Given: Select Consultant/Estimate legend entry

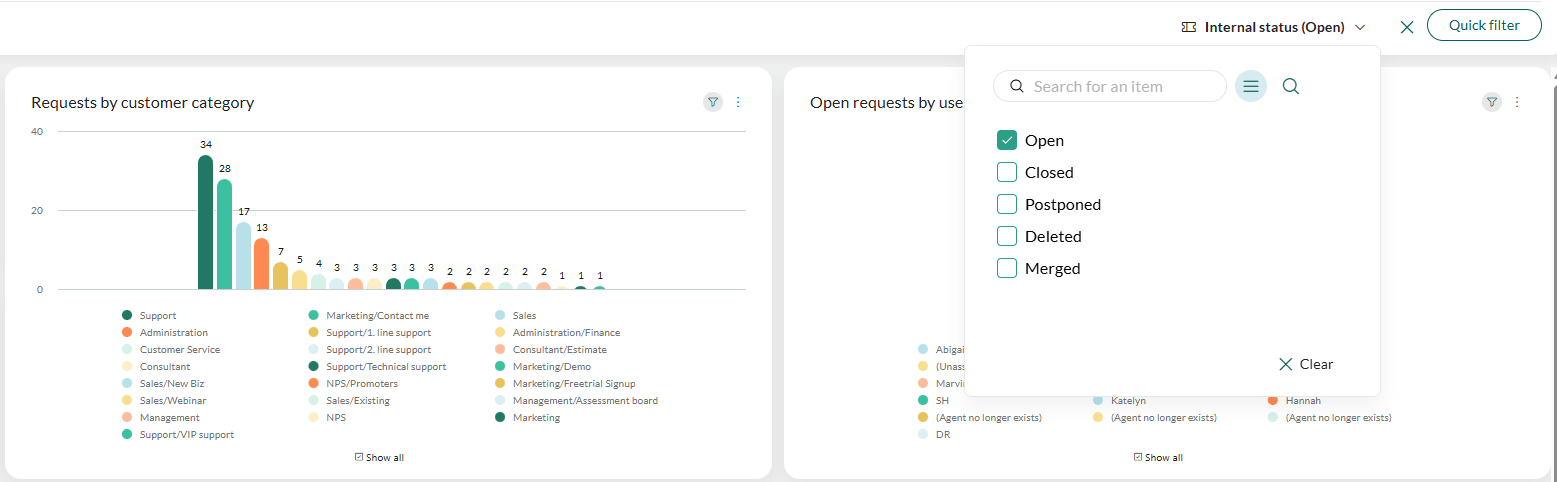Looking at the screenshot, I should [551, 350].
